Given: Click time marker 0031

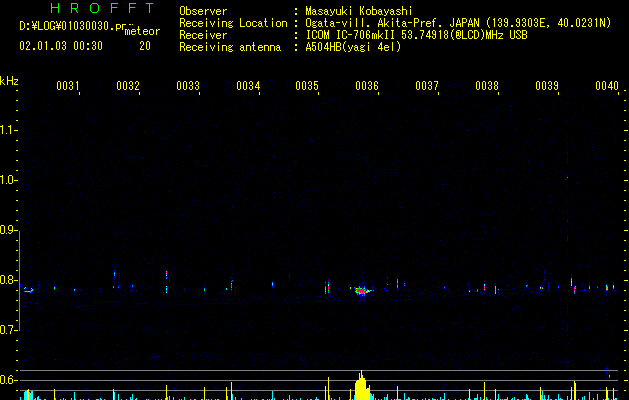Looking at the screenshot, I should pos(67,86).
